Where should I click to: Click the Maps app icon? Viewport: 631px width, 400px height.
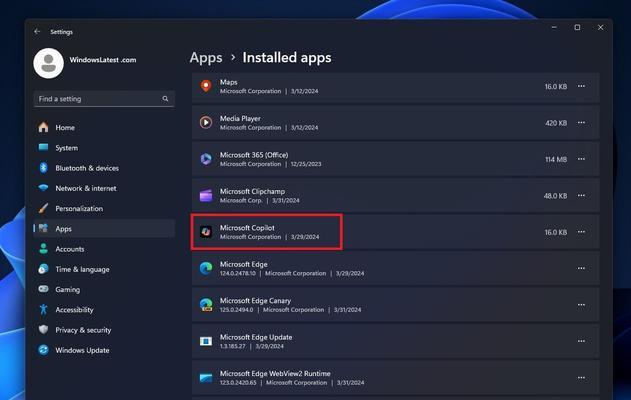coord(206,86)
